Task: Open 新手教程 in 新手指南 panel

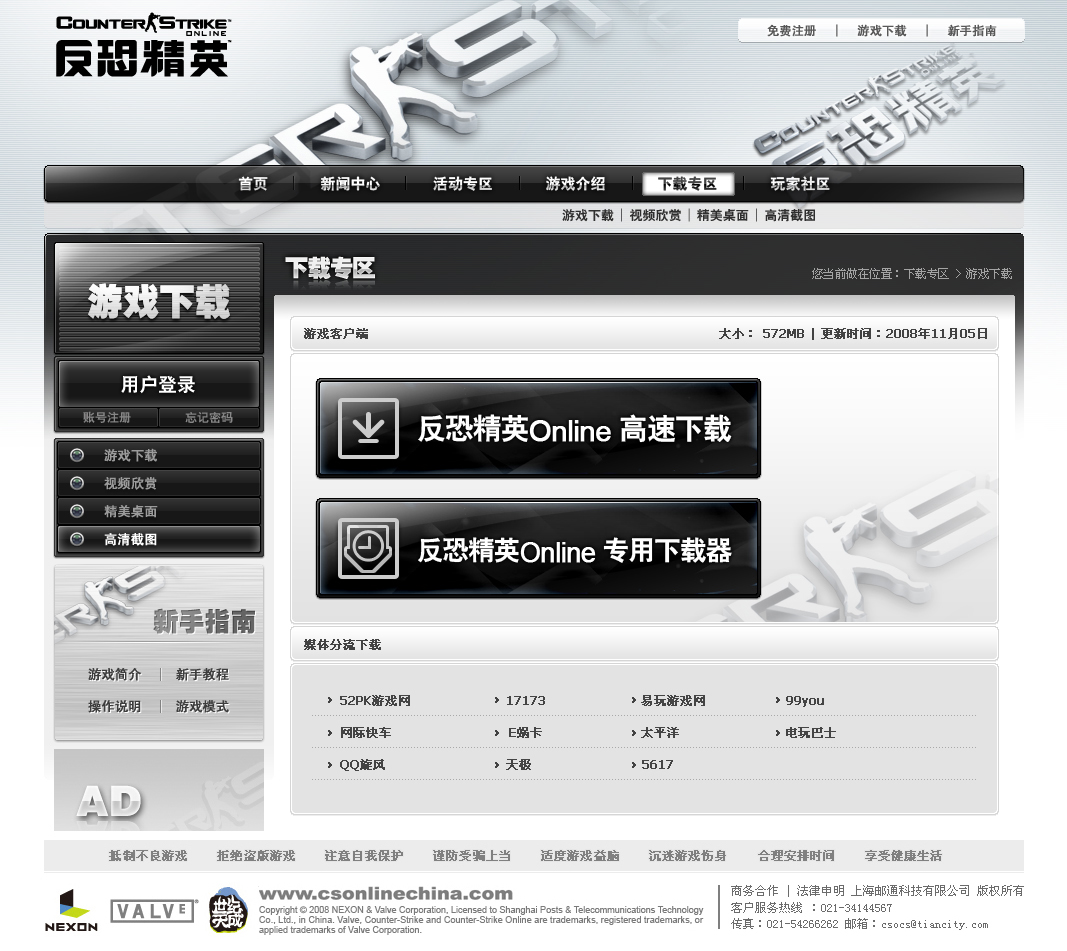Action: [x=202, y=674]
